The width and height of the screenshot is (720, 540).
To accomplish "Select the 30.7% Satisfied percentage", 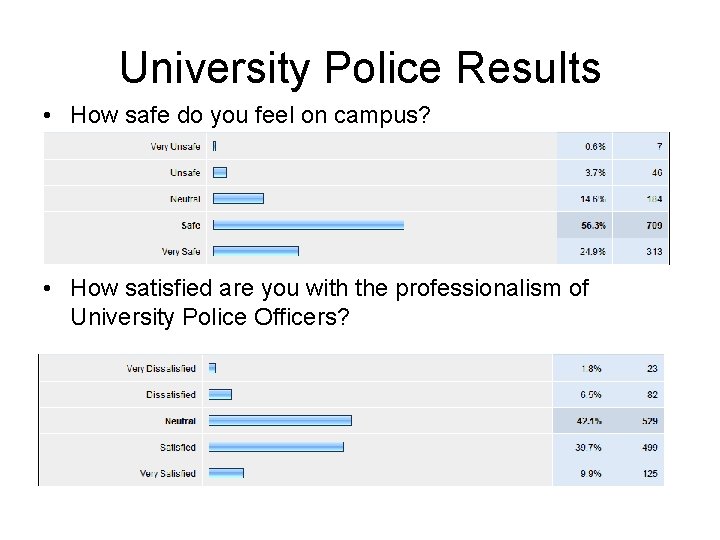I will (x=589, y=447).
